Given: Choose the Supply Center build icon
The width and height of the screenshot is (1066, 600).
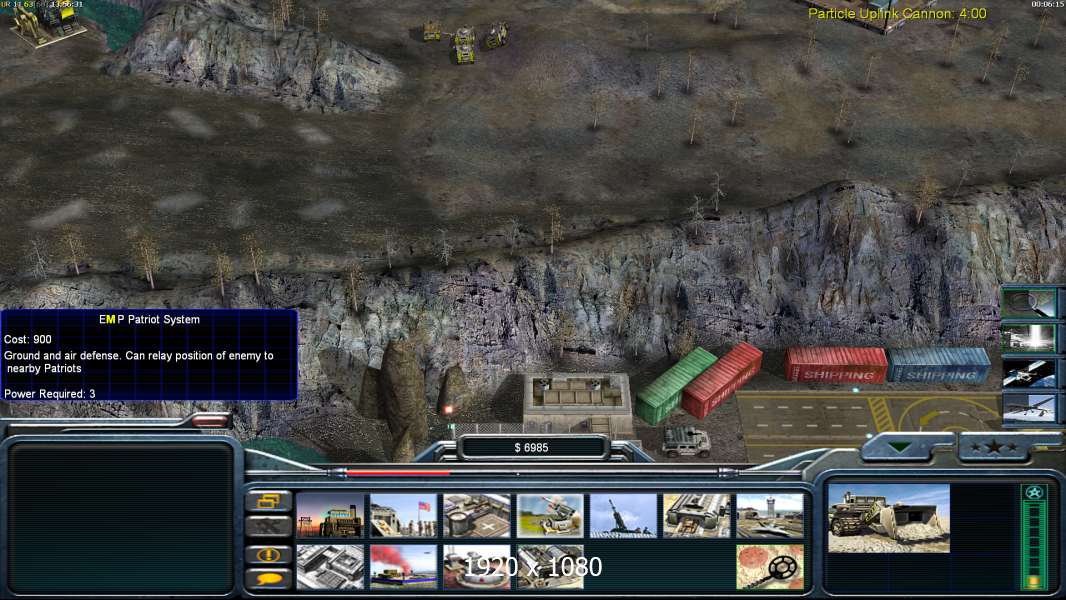Looking at the screenshot, I should tap(477, 516).
